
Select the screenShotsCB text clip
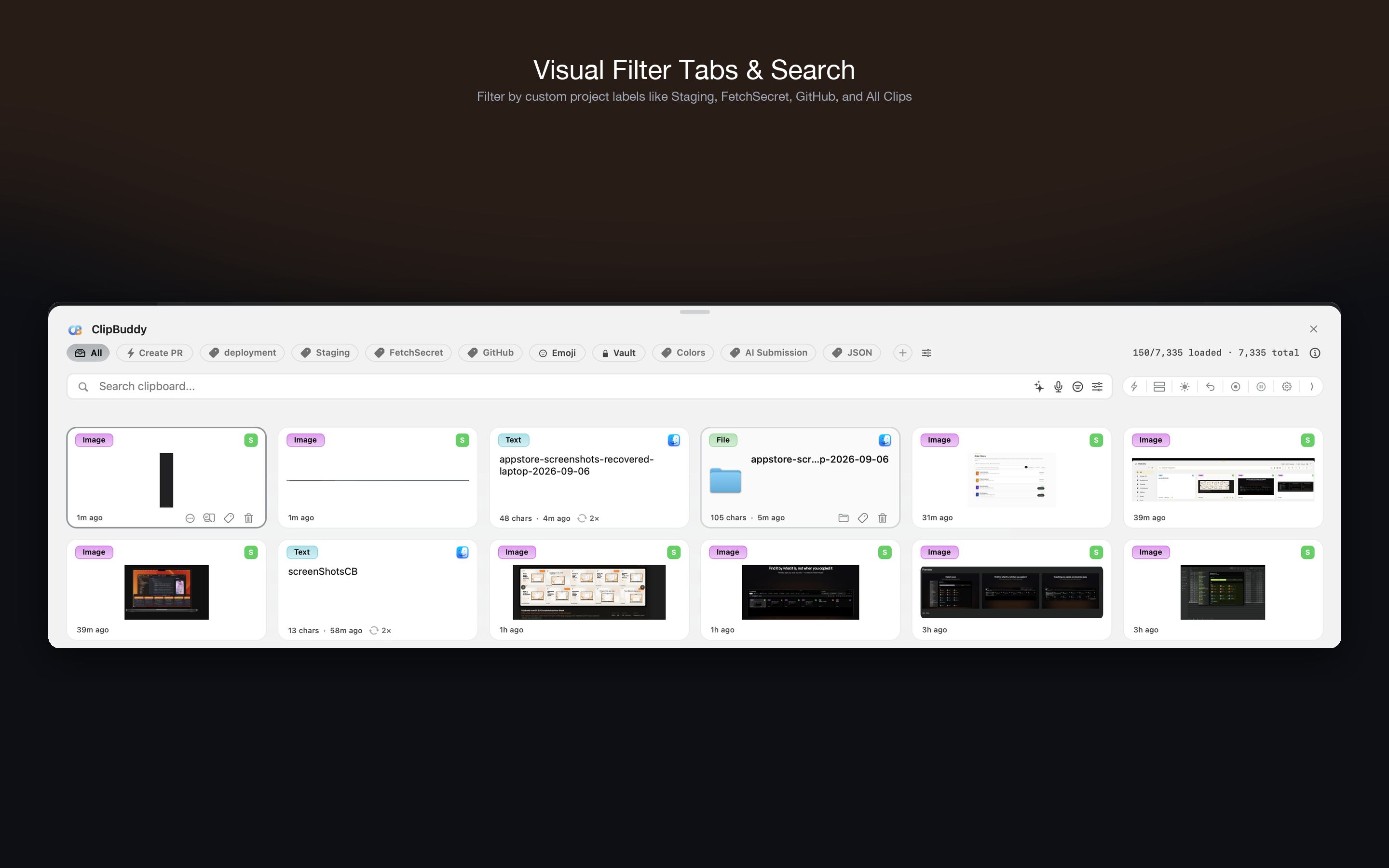(x=378, y=590)
